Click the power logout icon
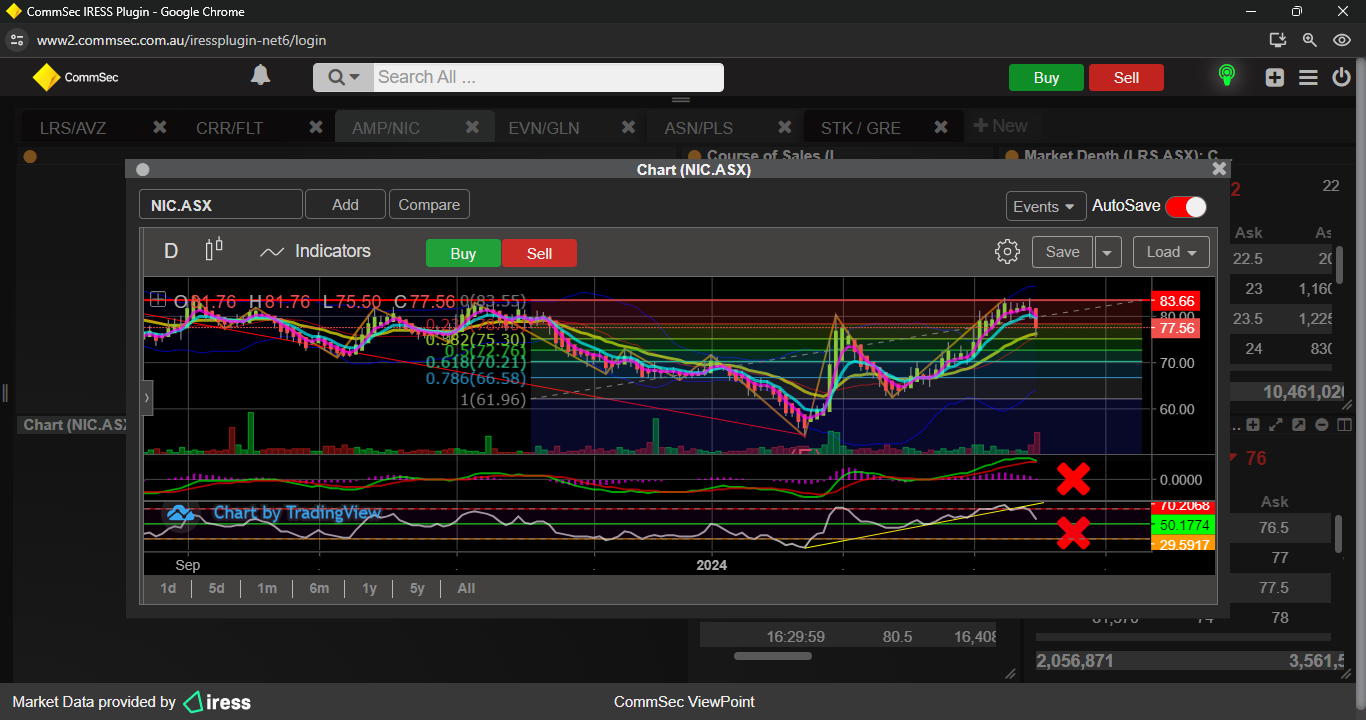 (1341, 77)
